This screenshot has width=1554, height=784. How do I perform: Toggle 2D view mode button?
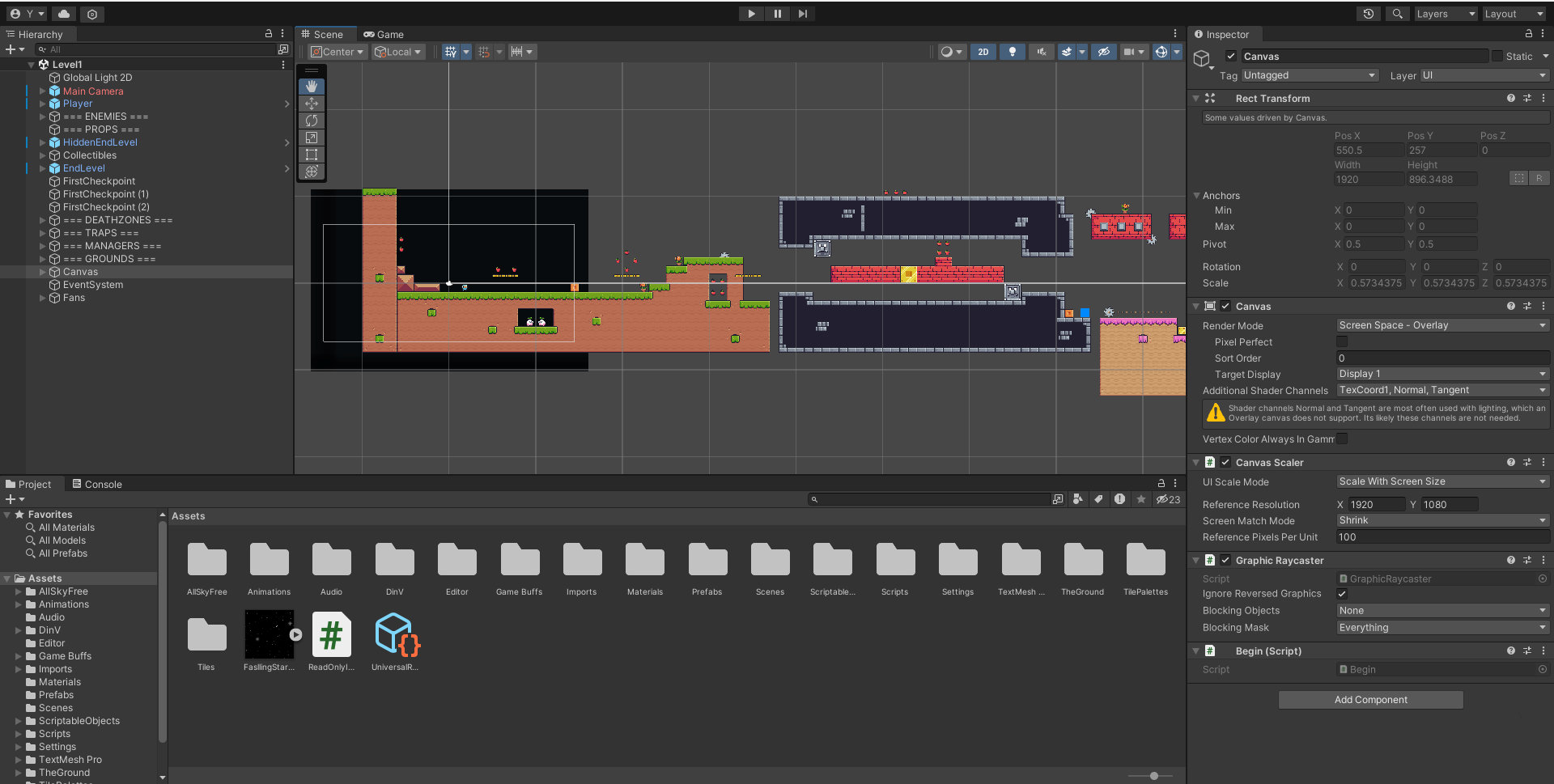[x=983, y=52]
